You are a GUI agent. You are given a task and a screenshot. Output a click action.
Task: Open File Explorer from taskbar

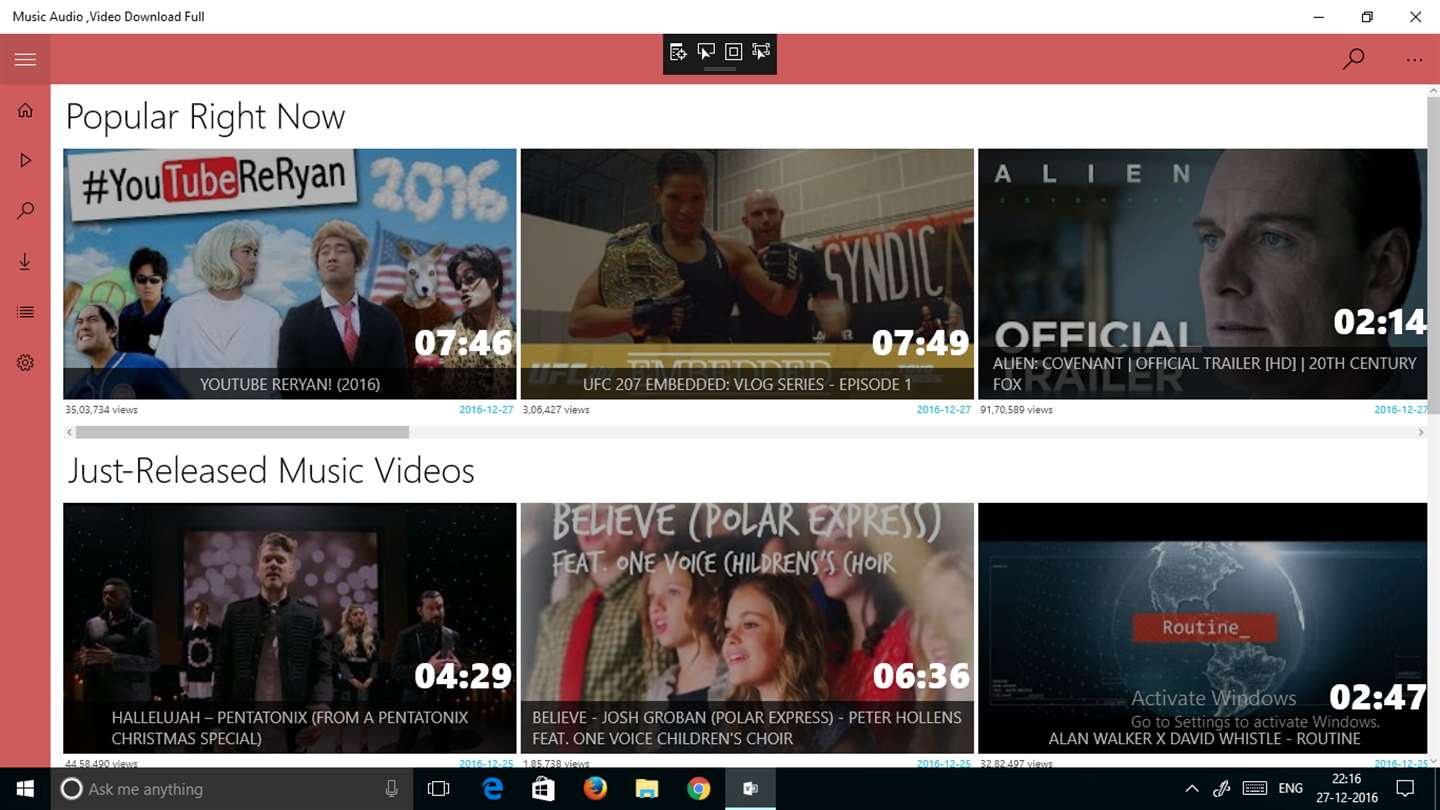647,789
